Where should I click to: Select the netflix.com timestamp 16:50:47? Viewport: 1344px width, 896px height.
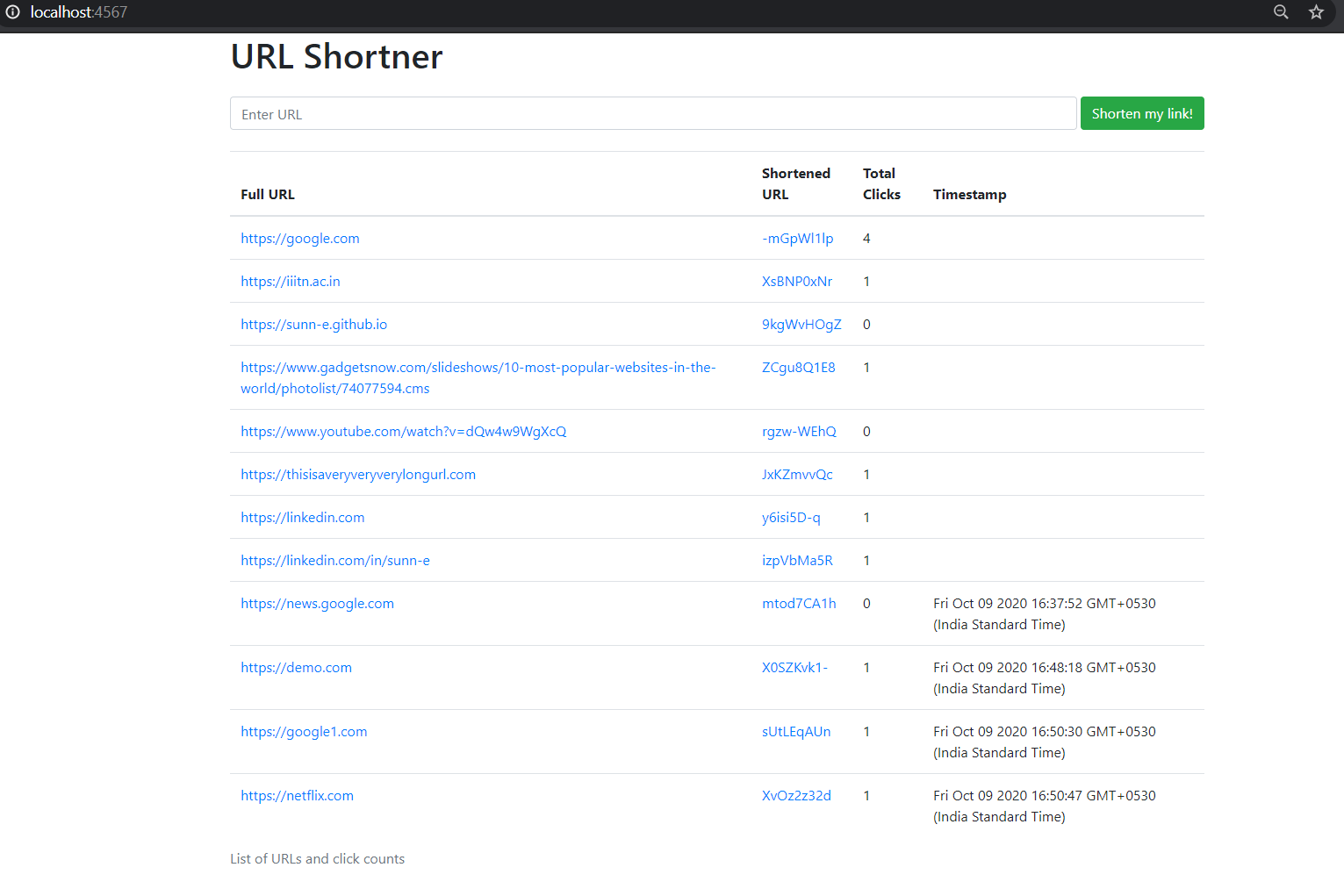click(1045, 806)
